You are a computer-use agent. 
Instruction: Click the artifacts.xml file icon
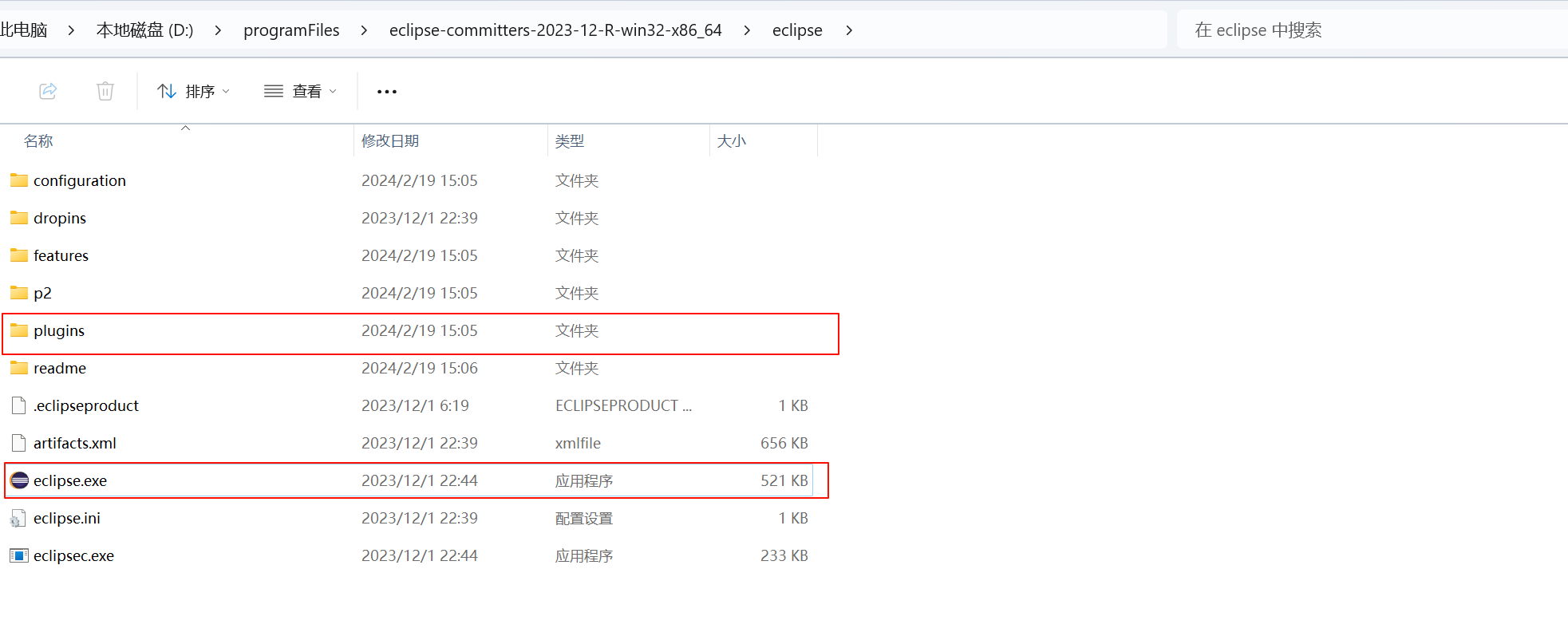point(19,443)
